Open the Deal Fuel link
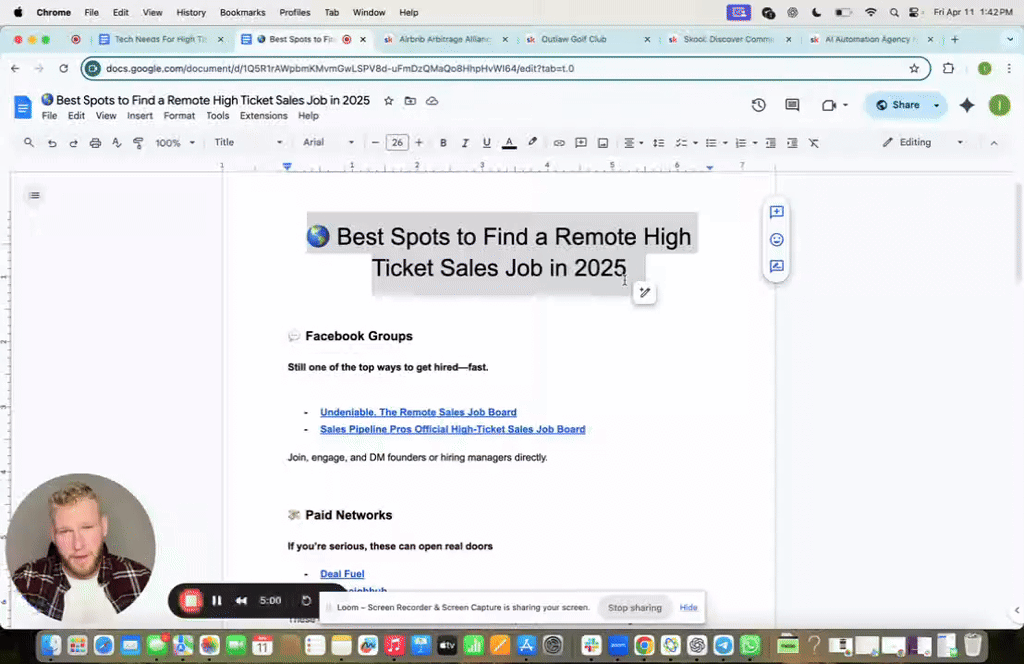 [342, 574]
